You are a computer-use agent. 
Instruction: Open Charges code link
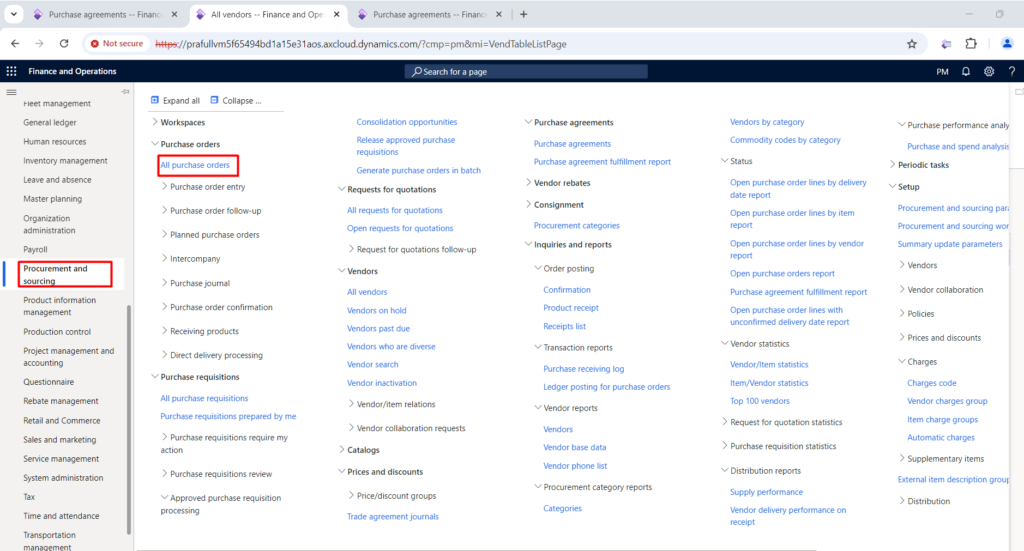click(x=931, y=383)
